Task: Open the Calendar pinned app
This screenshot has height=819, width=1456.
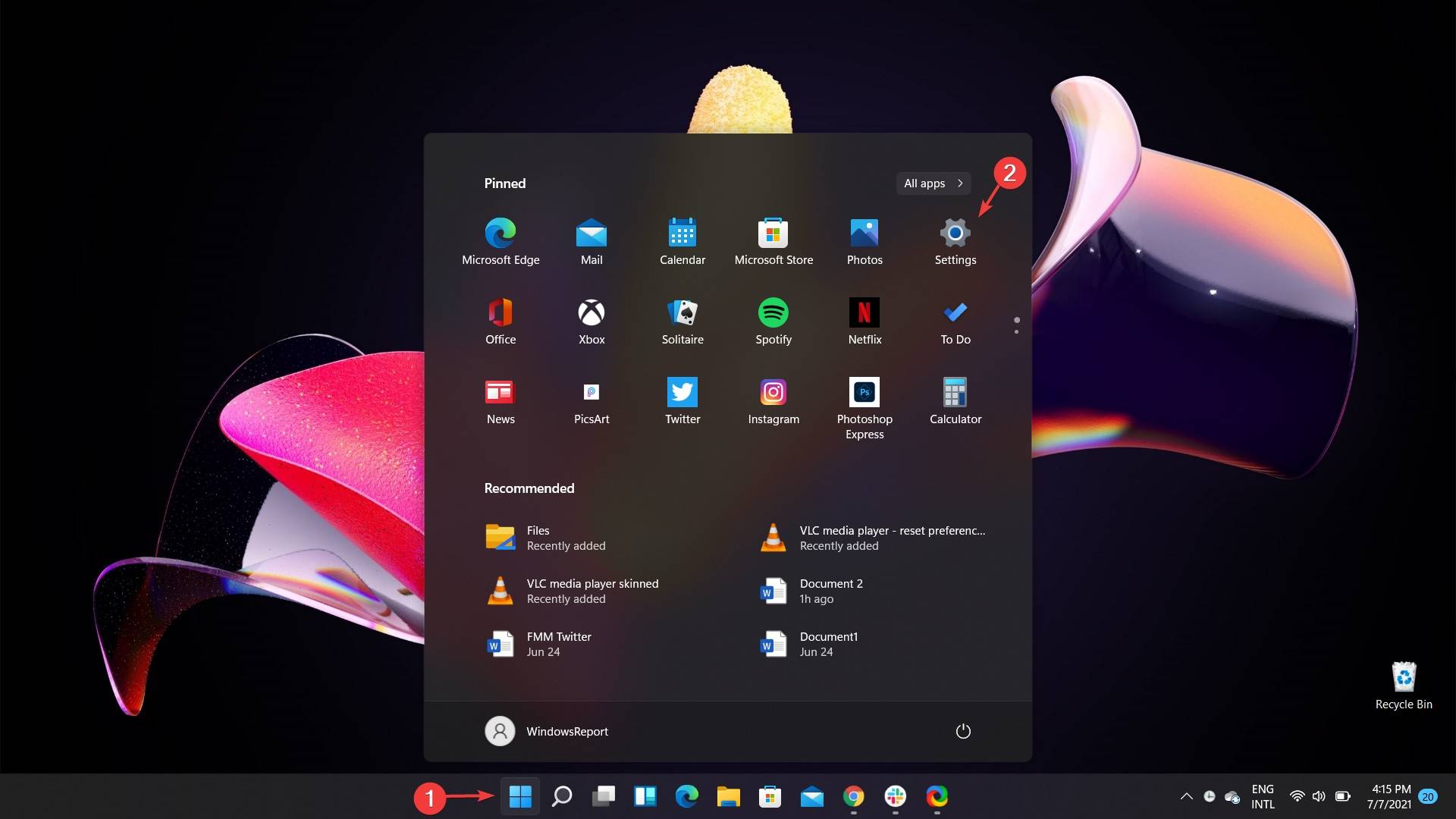Action: (x=682, y=241)
